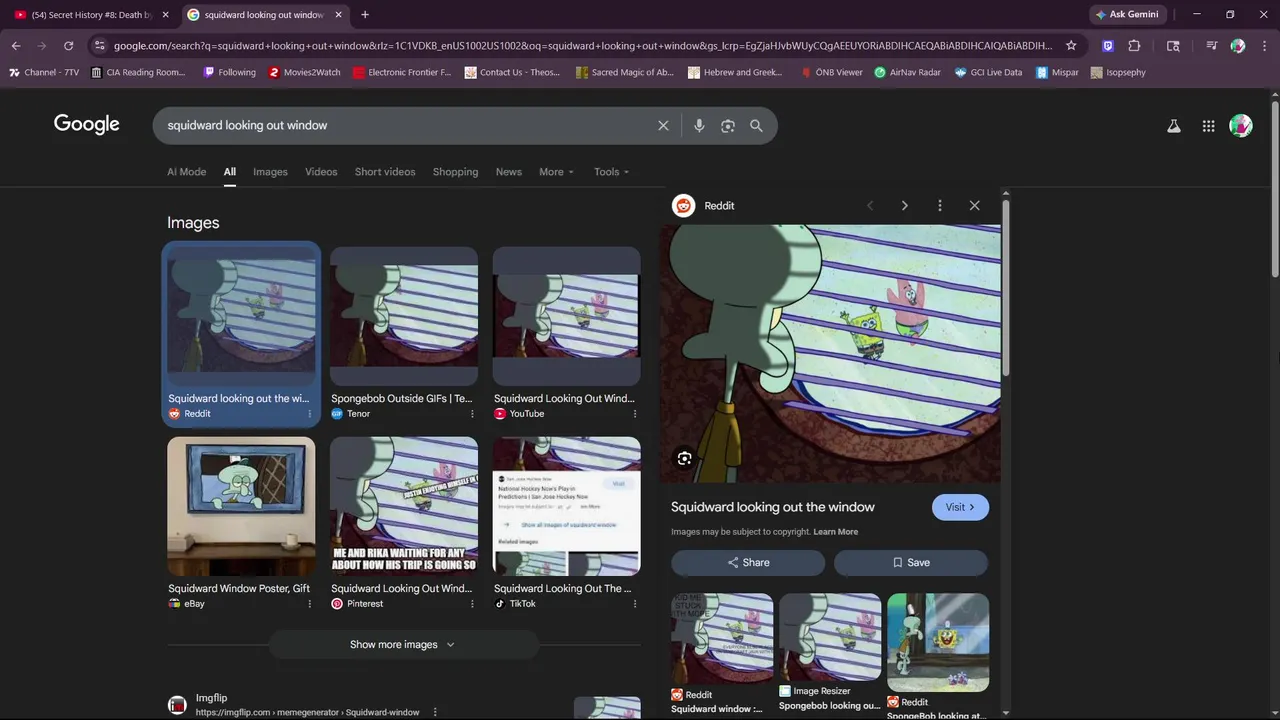Go back to previous page
1280x720 pixels.
pyautogui.click(x=16, y=45)
